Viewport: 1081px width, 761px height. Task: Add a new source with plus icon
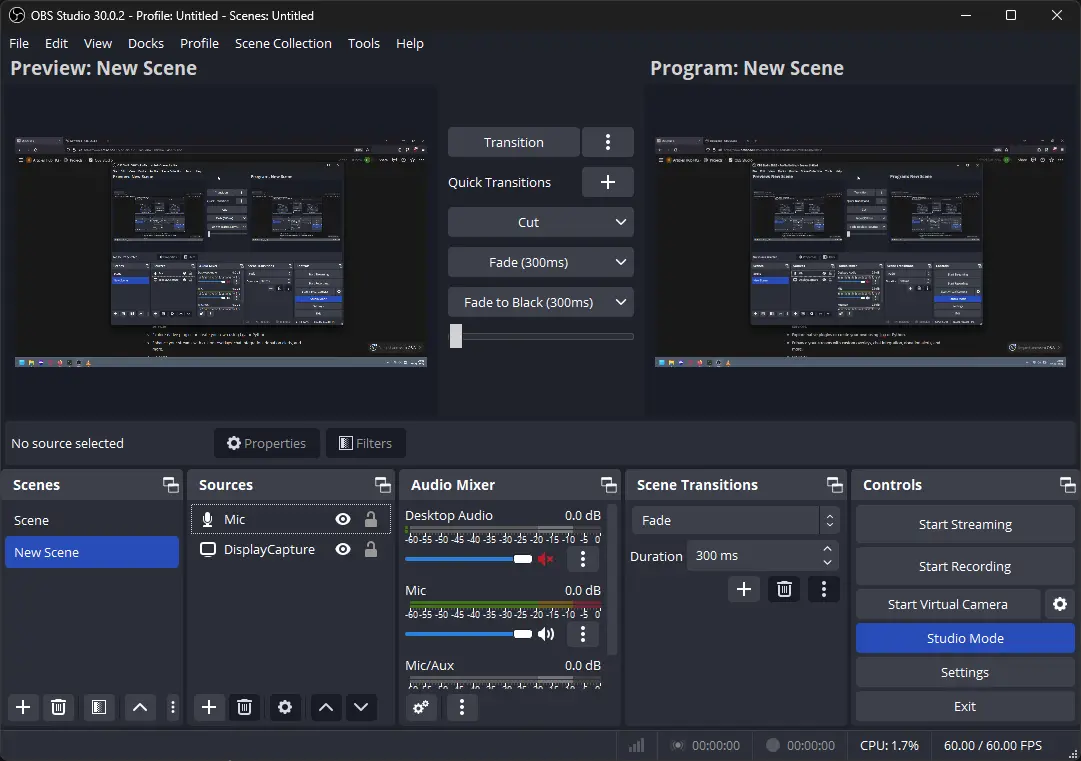209,707
